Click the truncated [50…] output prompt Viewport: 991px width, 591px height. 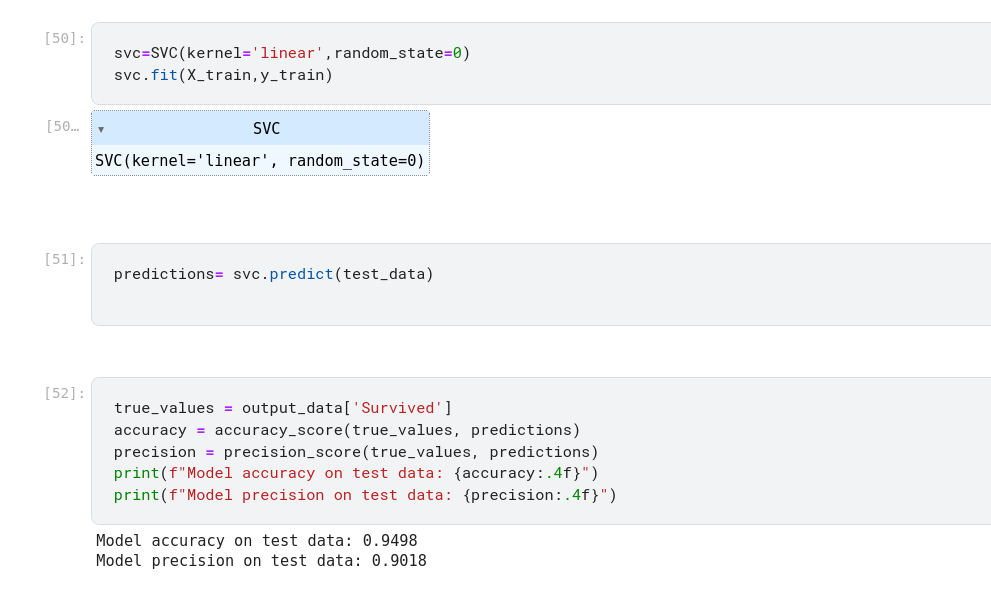pos(62,126)
